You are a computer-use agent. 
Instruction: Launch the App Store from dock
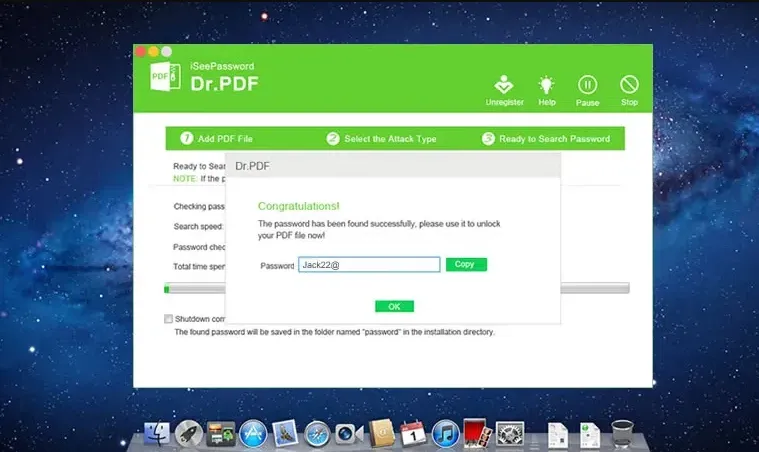253,433
